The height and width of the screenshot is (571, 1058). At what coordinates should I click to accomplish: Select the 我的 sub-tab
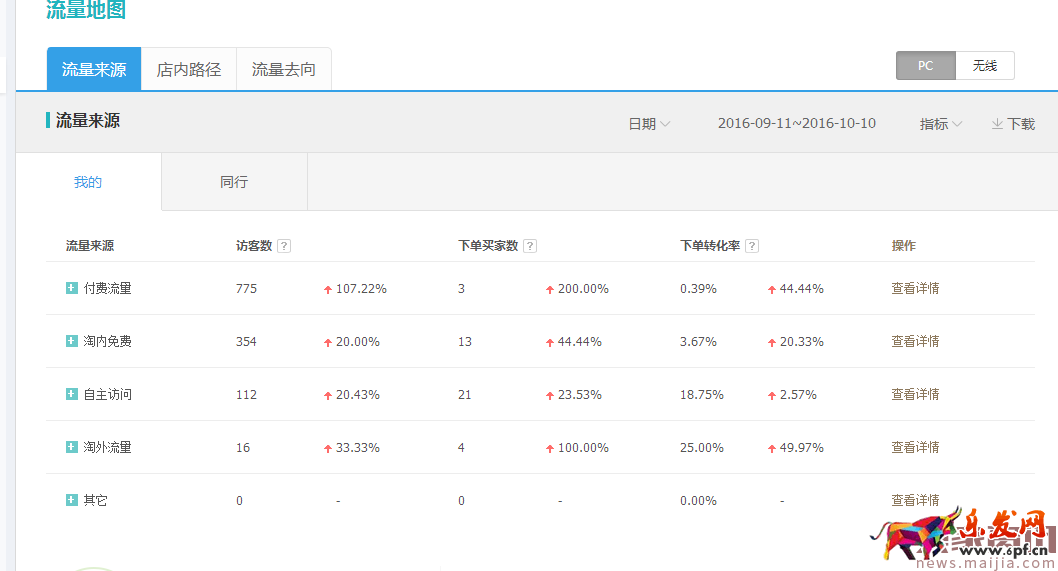[88, 182]
